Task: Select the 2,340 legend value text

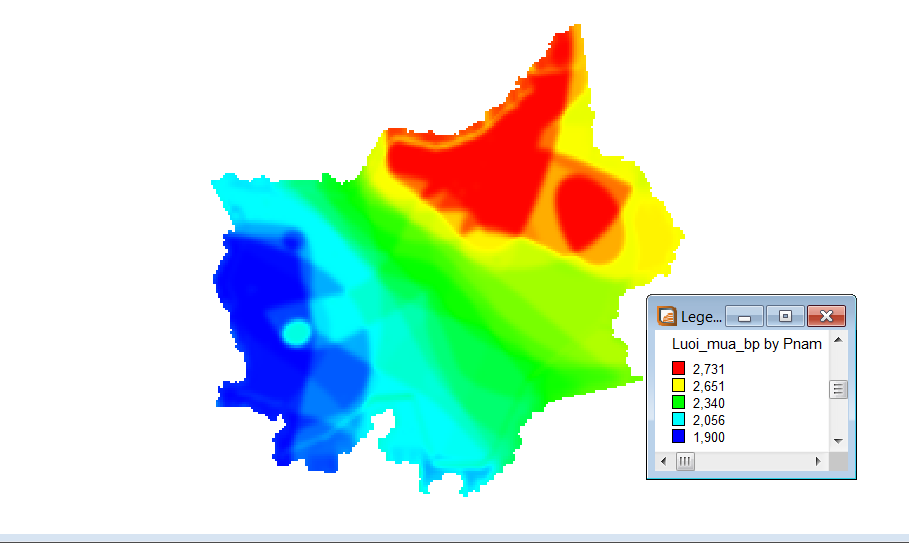Action: click(708, 403)
